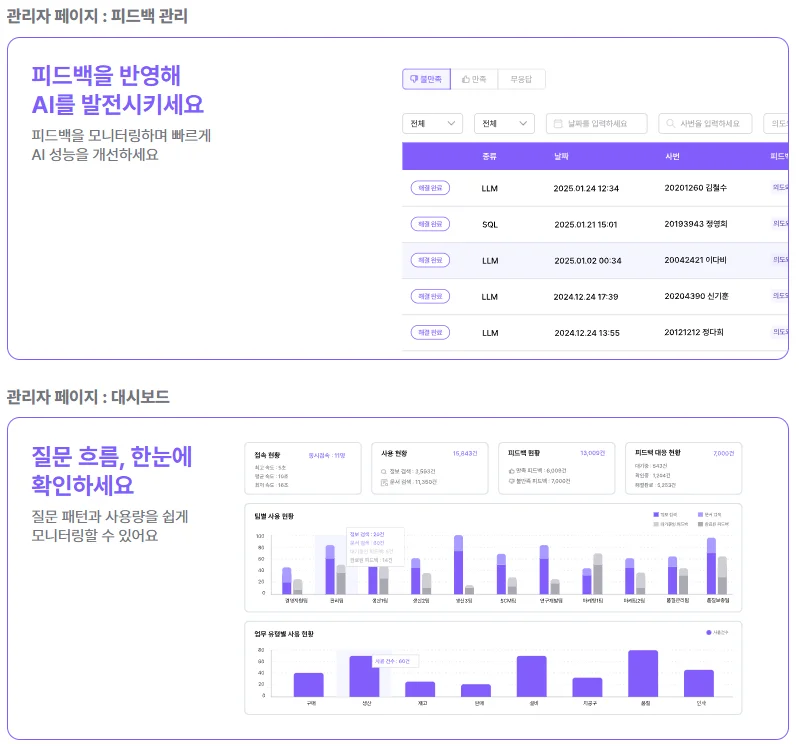
Task: Click the 품질 bar in task-type chart
Action: (x=643, y=674)
